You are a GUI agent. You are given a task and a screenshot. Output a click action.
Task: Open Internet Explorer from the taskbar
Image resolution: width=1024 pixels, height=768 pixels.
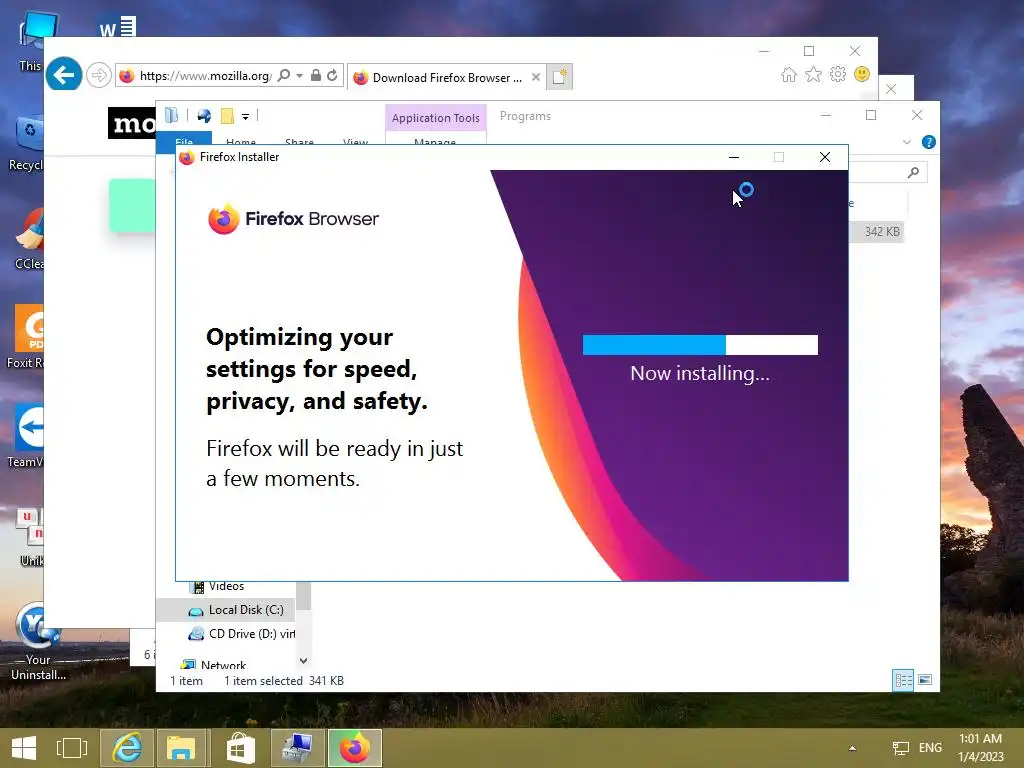click(127, 748)
